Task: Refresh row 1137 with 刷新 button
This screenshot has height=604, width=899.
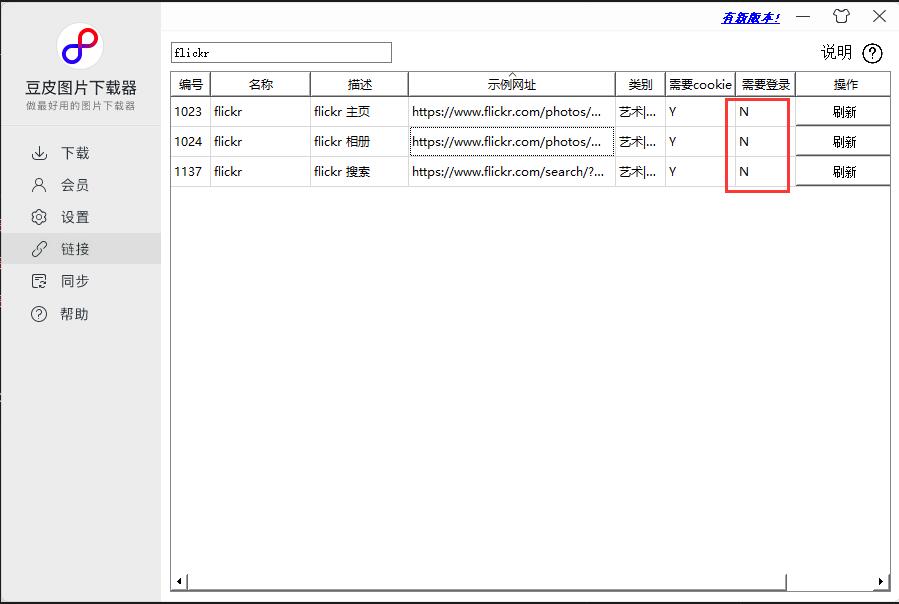Action: [x=843, y=172]
